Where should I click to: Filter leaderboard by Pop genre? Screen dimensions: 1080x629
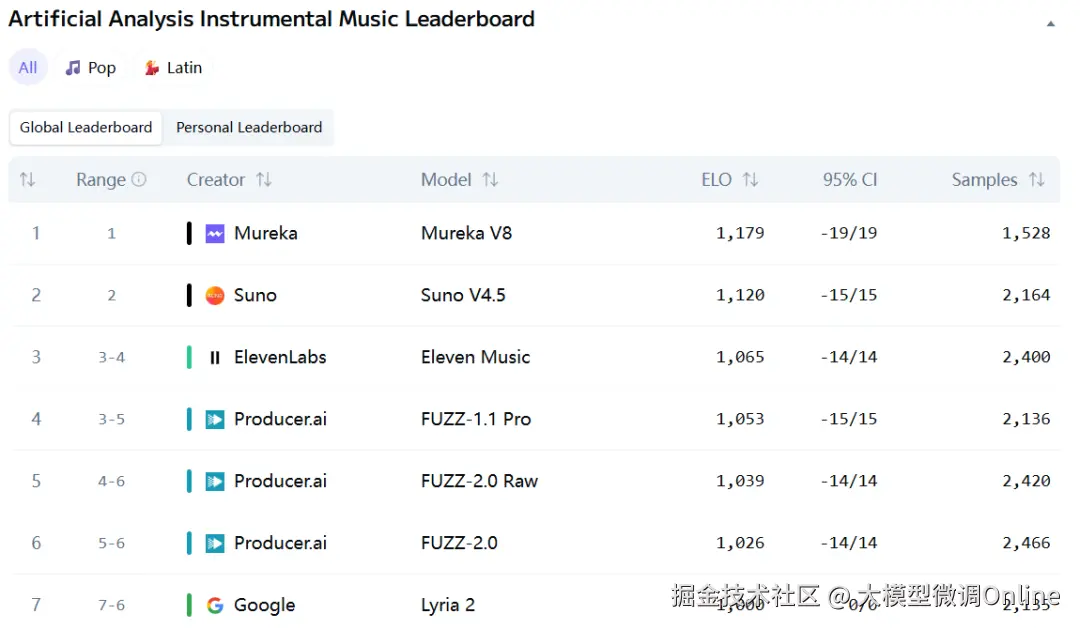pyautogui.click(x=91, y=68)
